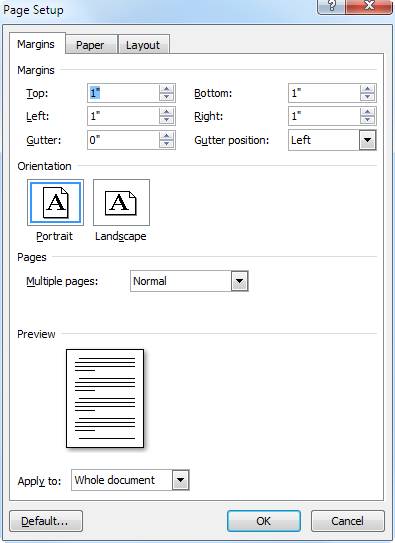This screenshot has width=395, height=543.
Task: Switch to the Layout tab
Action: (143, 45)
